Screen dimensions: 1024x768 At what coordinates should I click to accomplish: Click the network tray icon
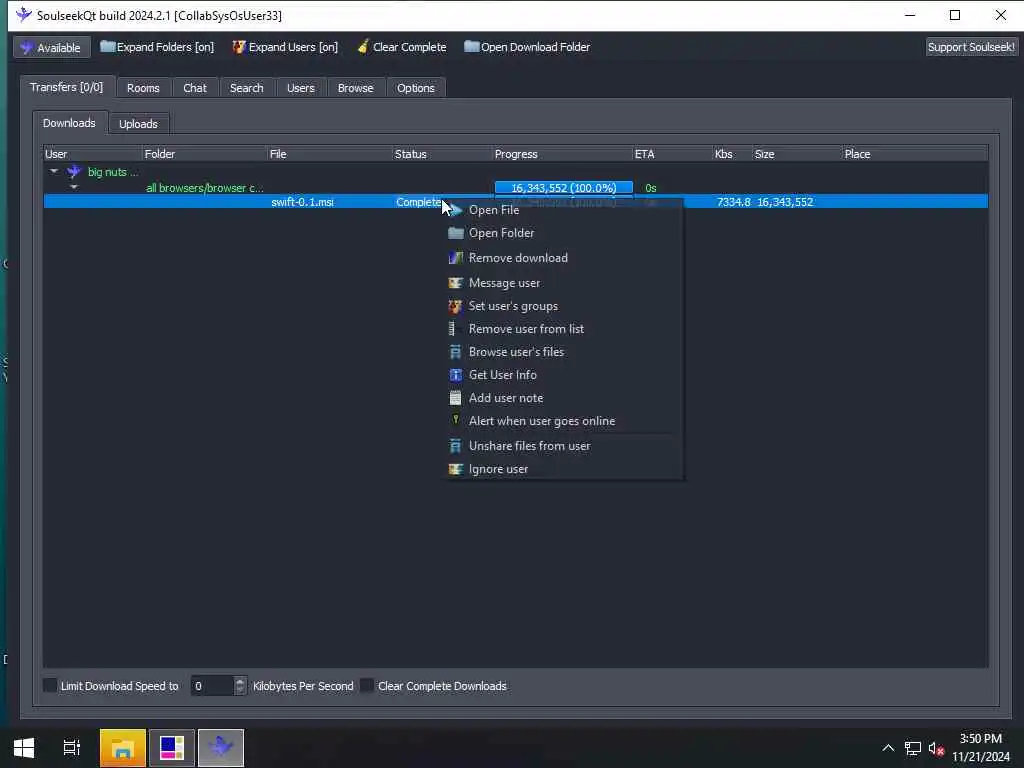pyautogui.click(x=913, y=748)
